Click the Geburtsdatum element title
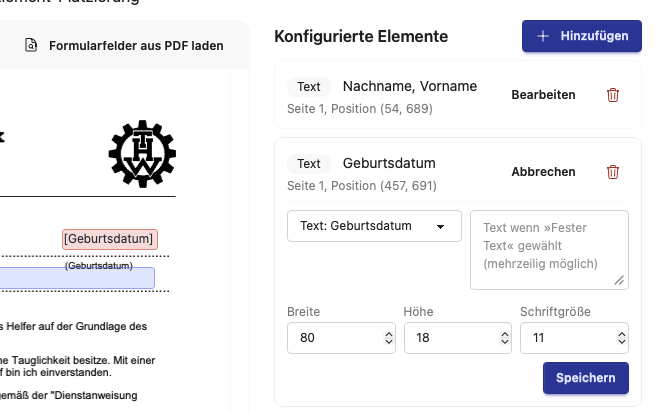Image resolution: width=653 pixels, height=412 pixels. tap(389, 163)
